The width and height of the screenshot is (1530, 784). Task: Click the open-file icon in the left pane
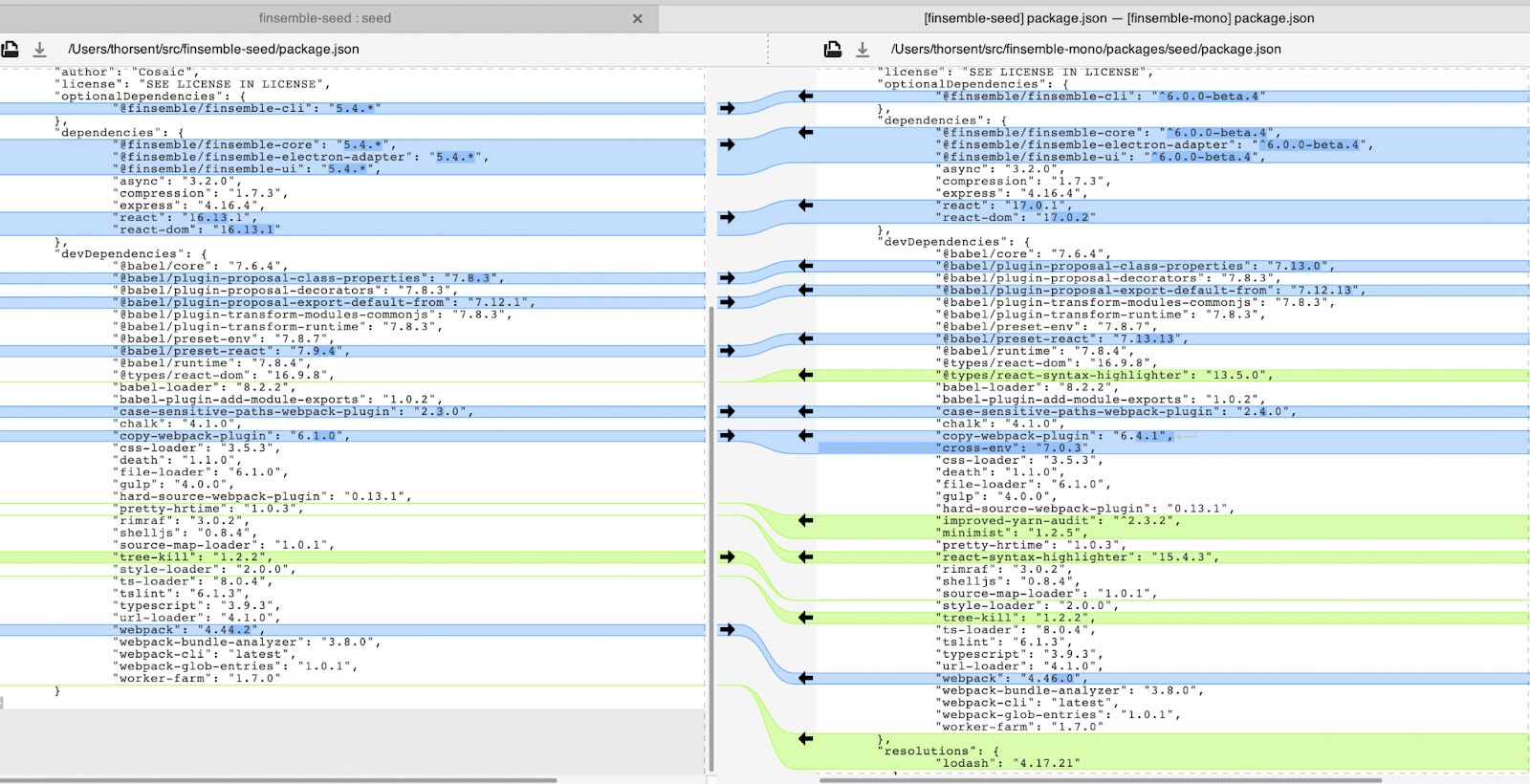pyautogui.click(x=11, y=49)
